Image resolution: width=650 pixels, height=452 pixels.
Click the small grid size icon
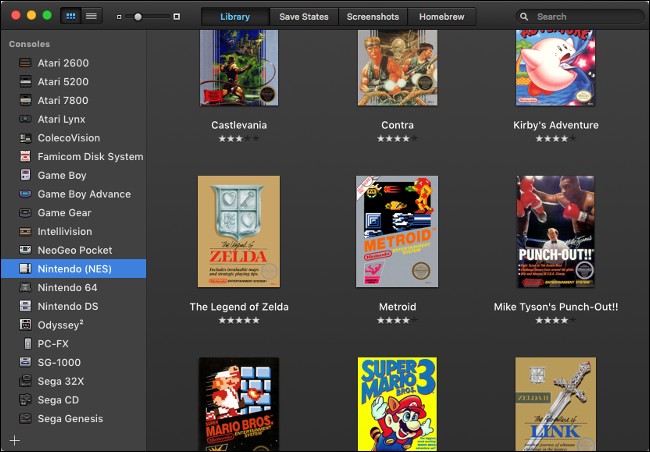(118, 17)
